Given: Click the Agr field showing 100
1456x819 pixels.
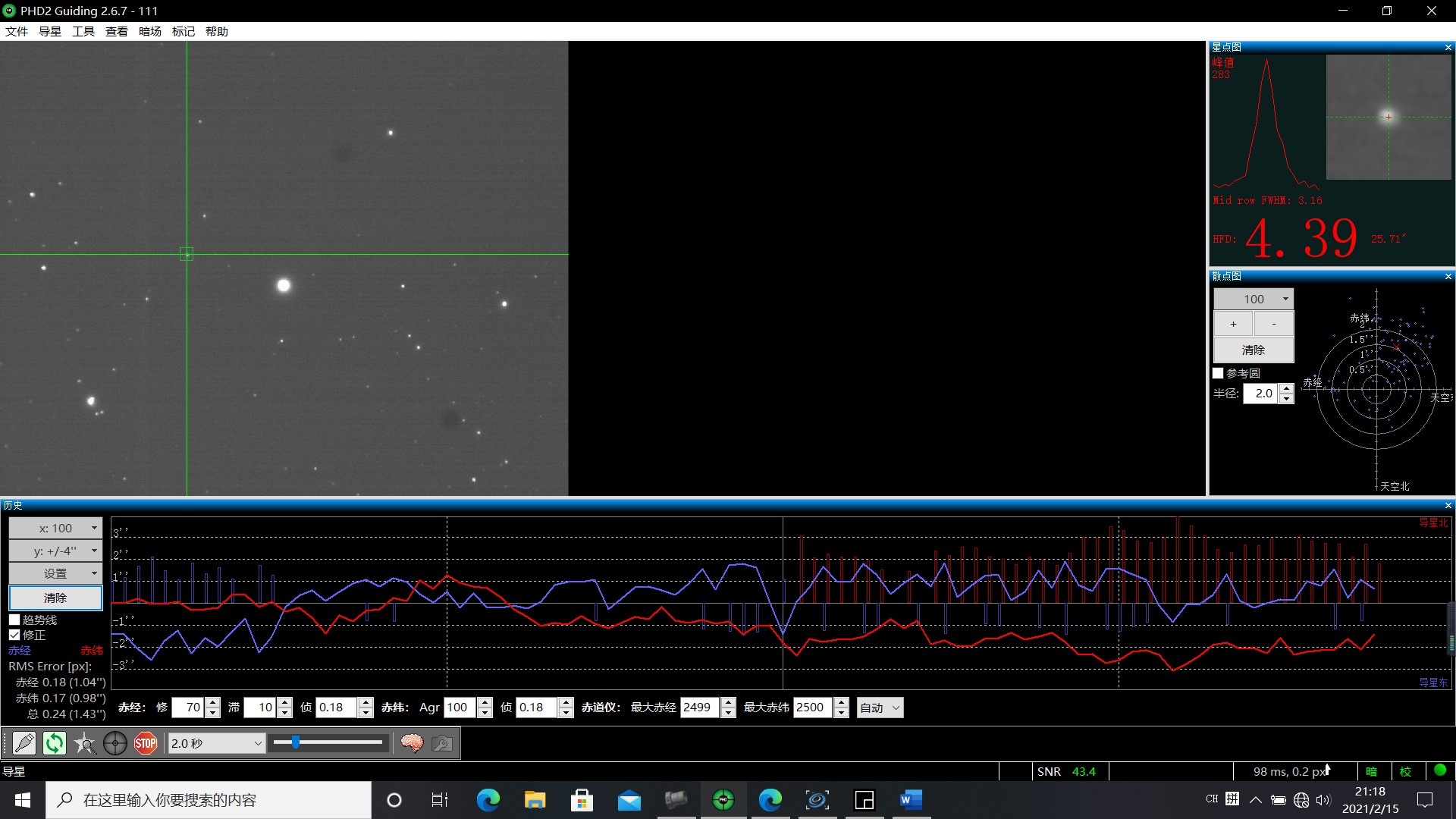Looking at the screenshot, I should pyautogui.click(x=461, y=708).
